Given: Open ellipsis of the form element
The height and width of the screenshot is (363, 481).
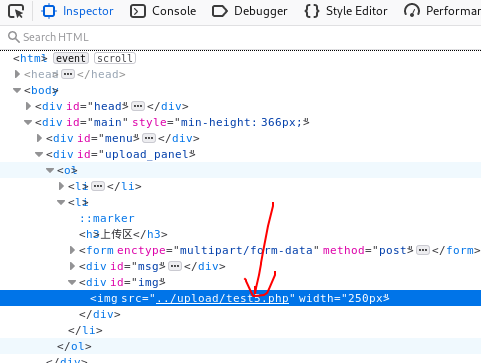Looking at the screenshot, I should coord(423,250).
